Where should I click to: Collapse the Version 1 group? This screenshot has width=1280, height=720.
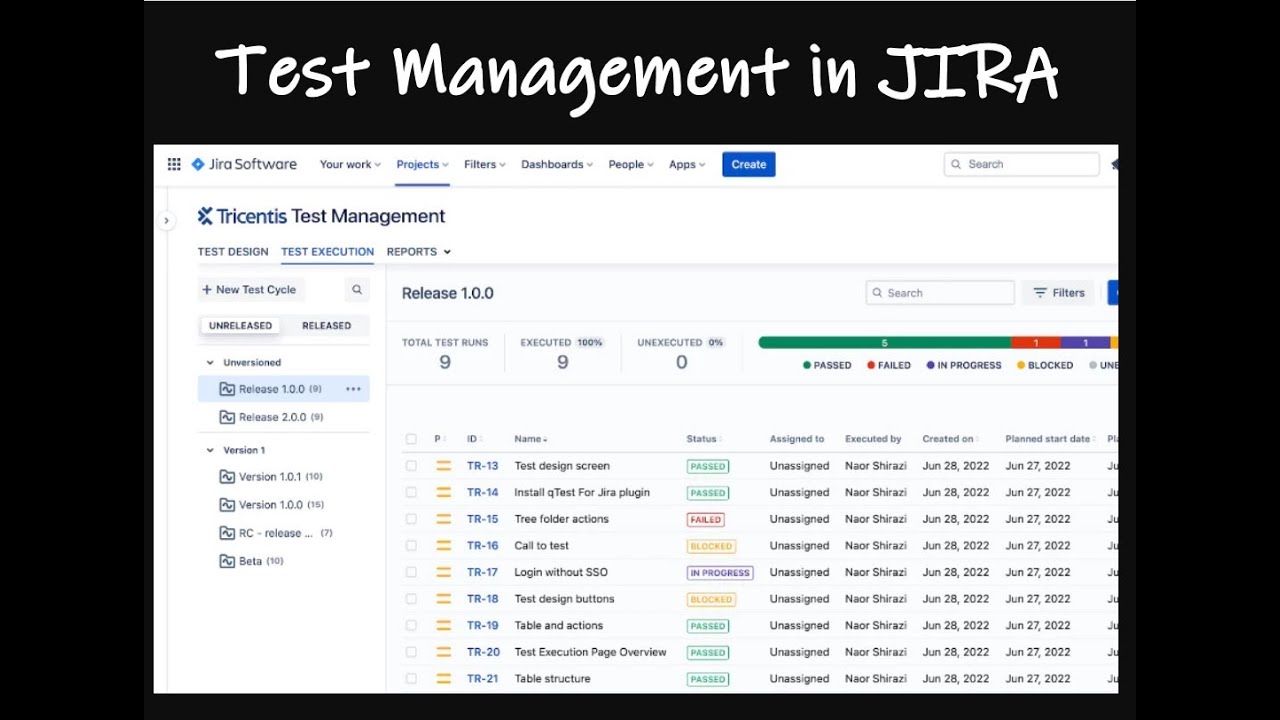click(210, 451)
